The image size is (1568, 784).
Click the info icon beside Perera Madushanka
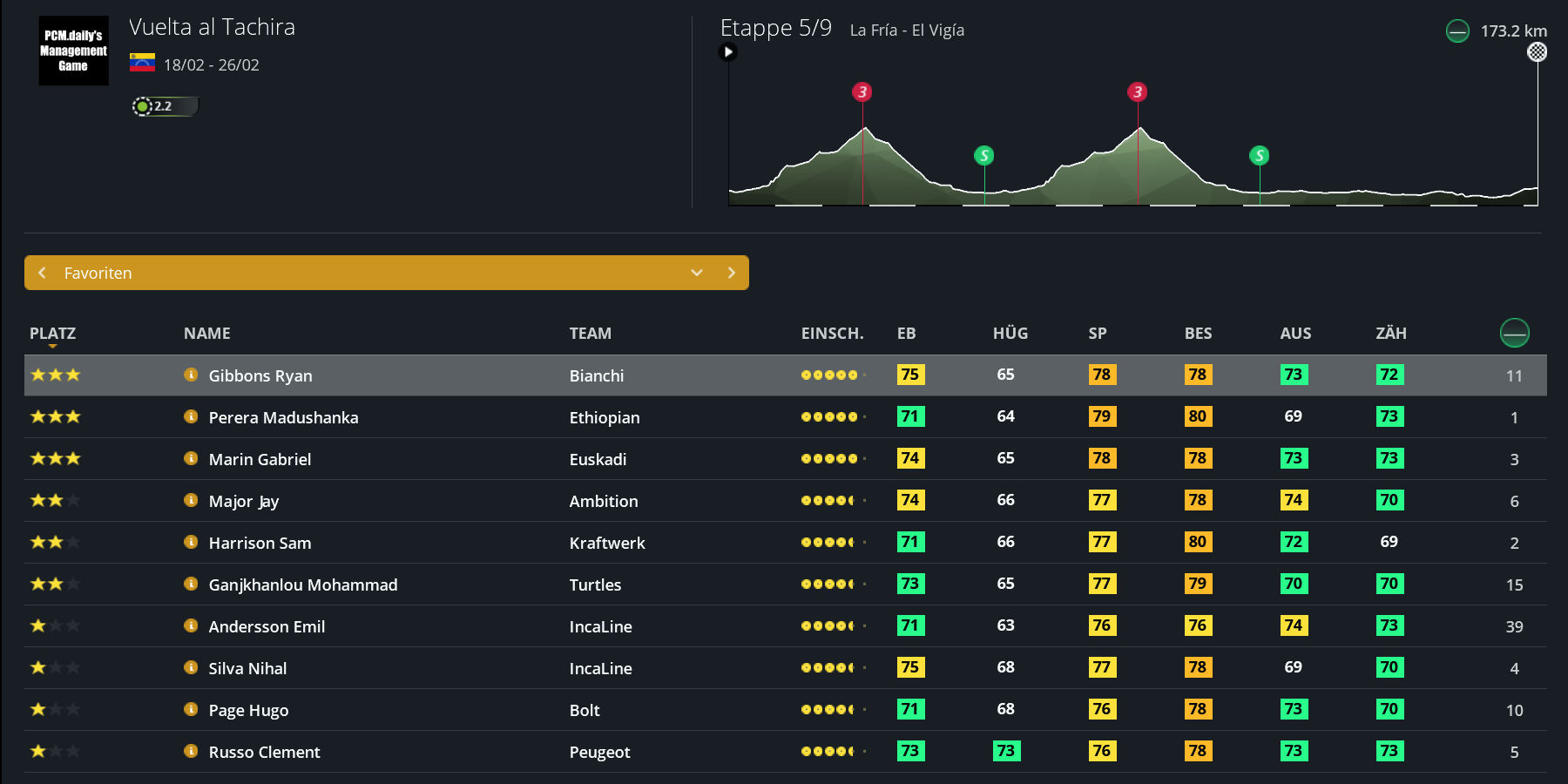191,416
